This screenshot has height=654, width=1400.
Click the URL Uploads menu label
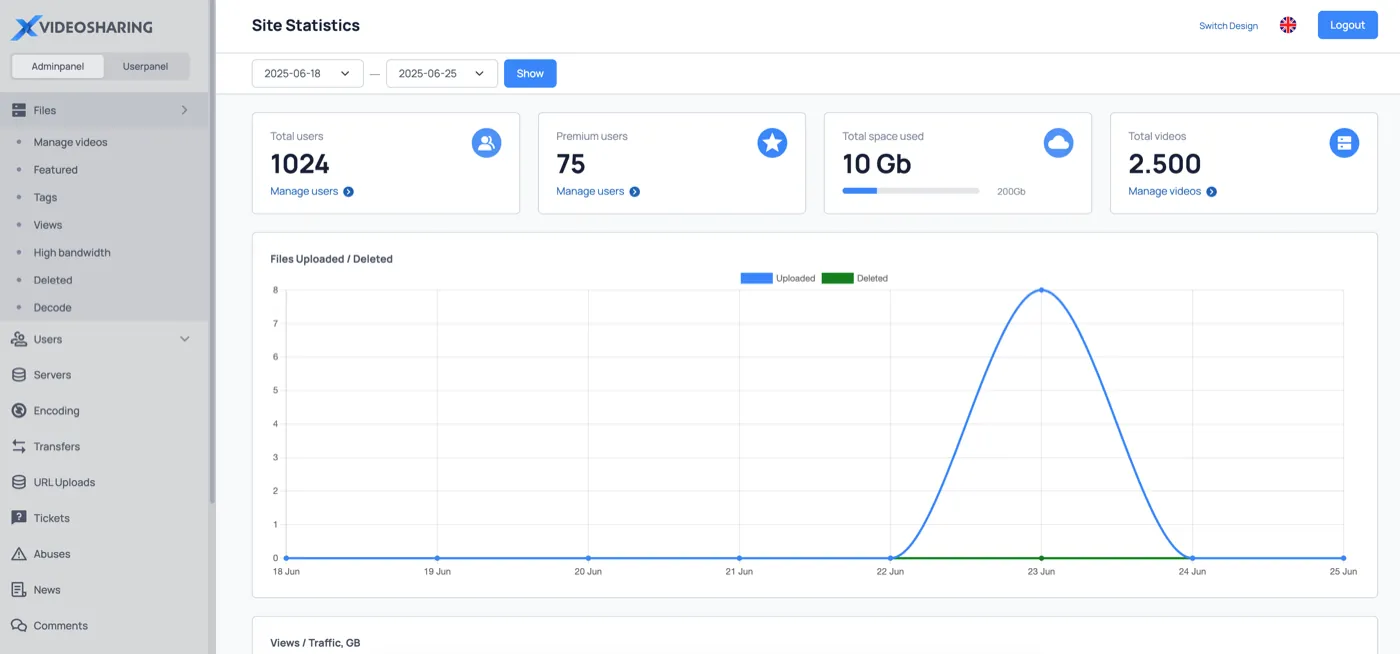click(64, 482)
